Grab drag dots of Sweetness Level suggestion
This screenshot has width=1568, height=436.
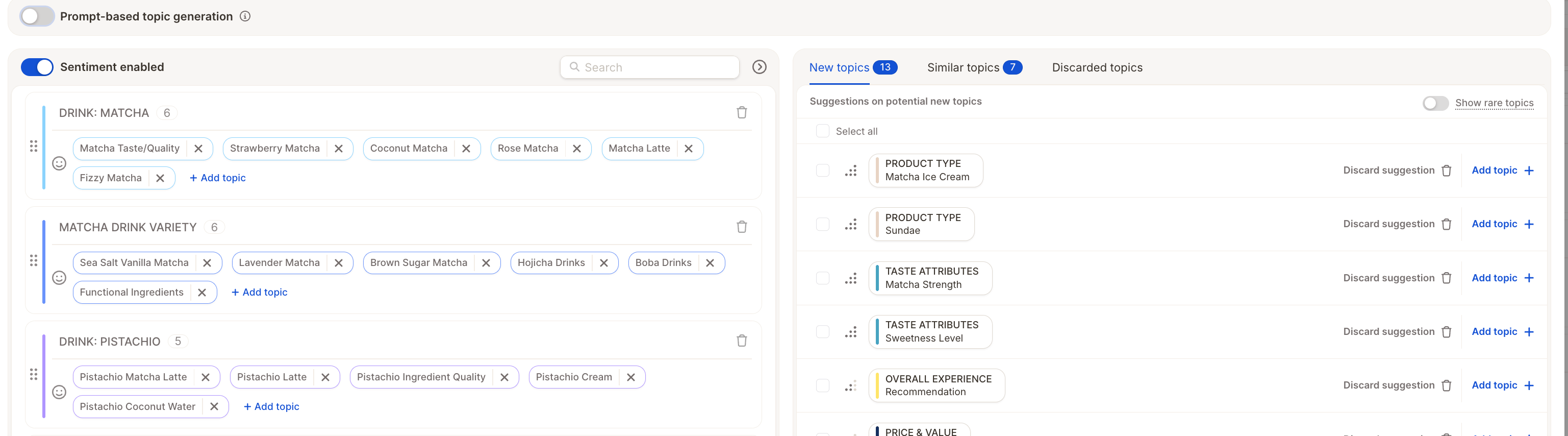coord(851,332)
